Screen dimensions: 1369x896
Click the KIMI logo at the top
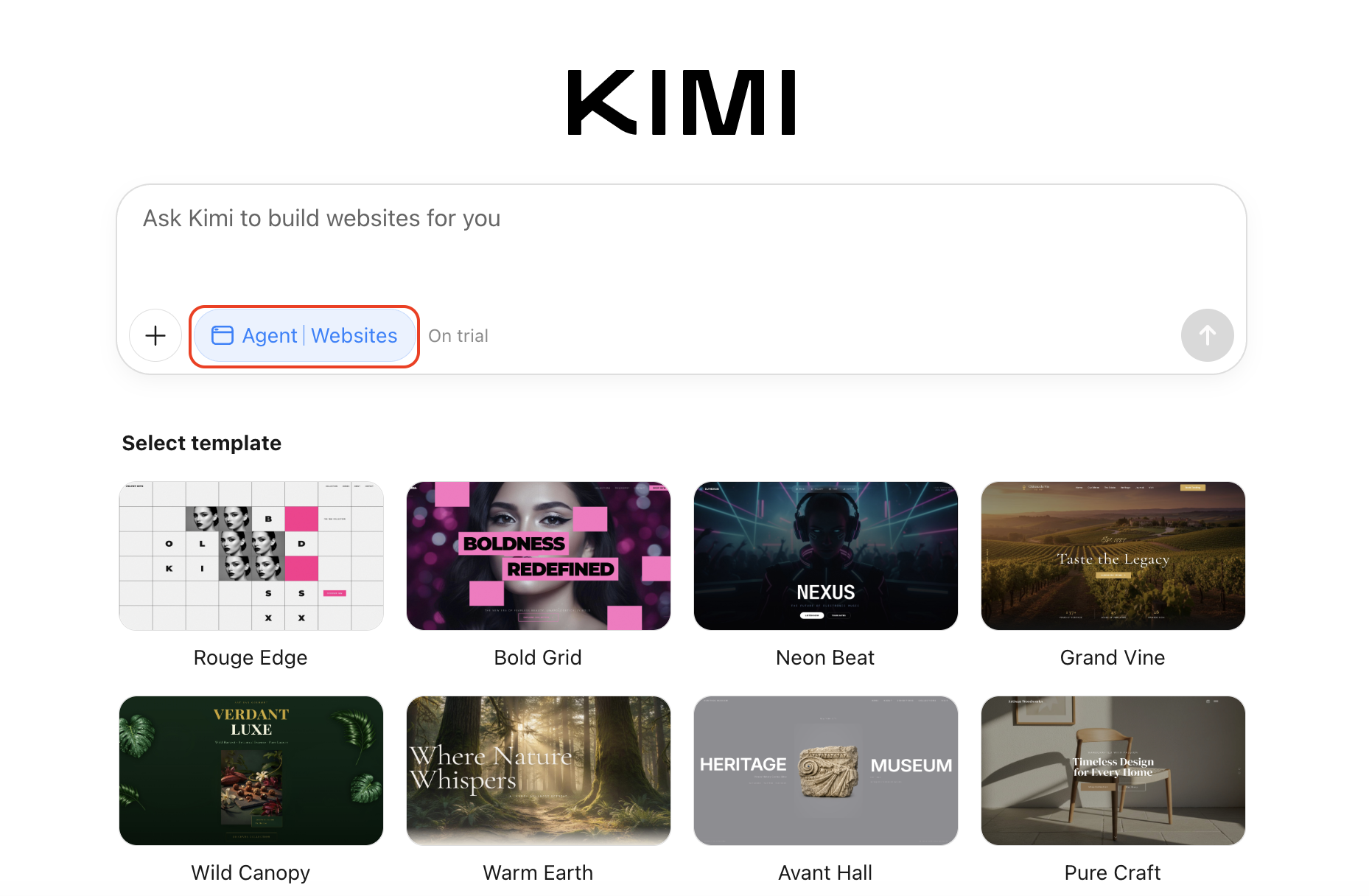[682, 101]
